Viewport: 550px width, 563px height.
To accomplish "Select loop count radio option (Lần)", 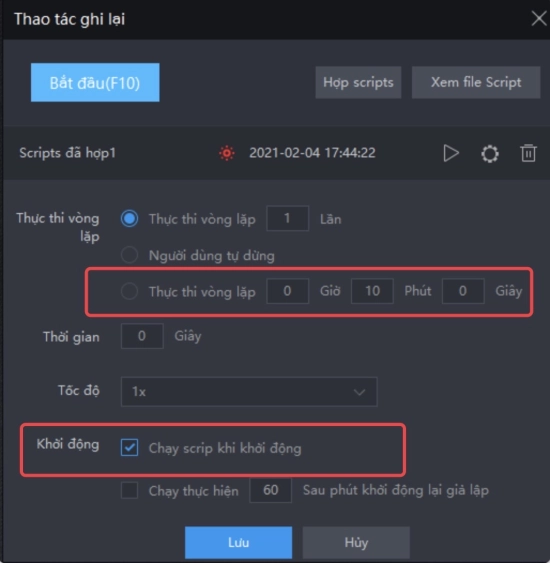I will 129,219.
